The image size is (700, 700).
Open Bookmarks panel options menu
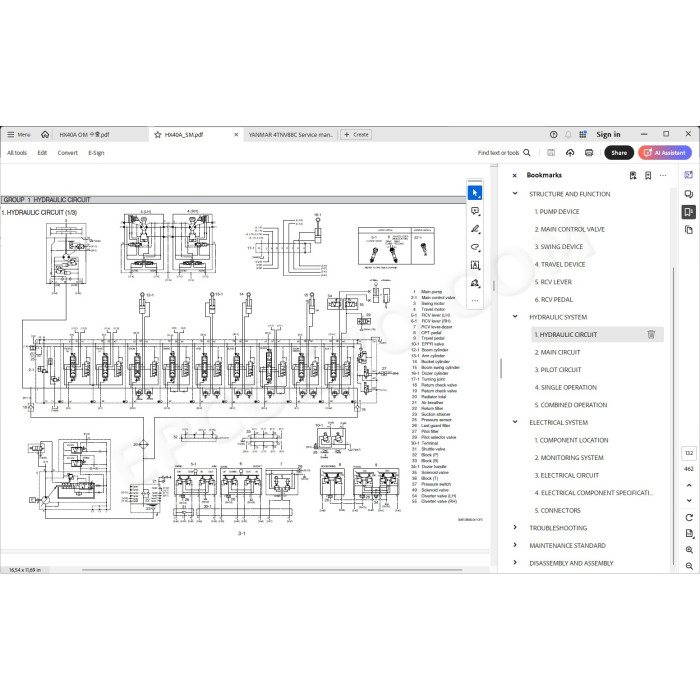pos(663,175)
